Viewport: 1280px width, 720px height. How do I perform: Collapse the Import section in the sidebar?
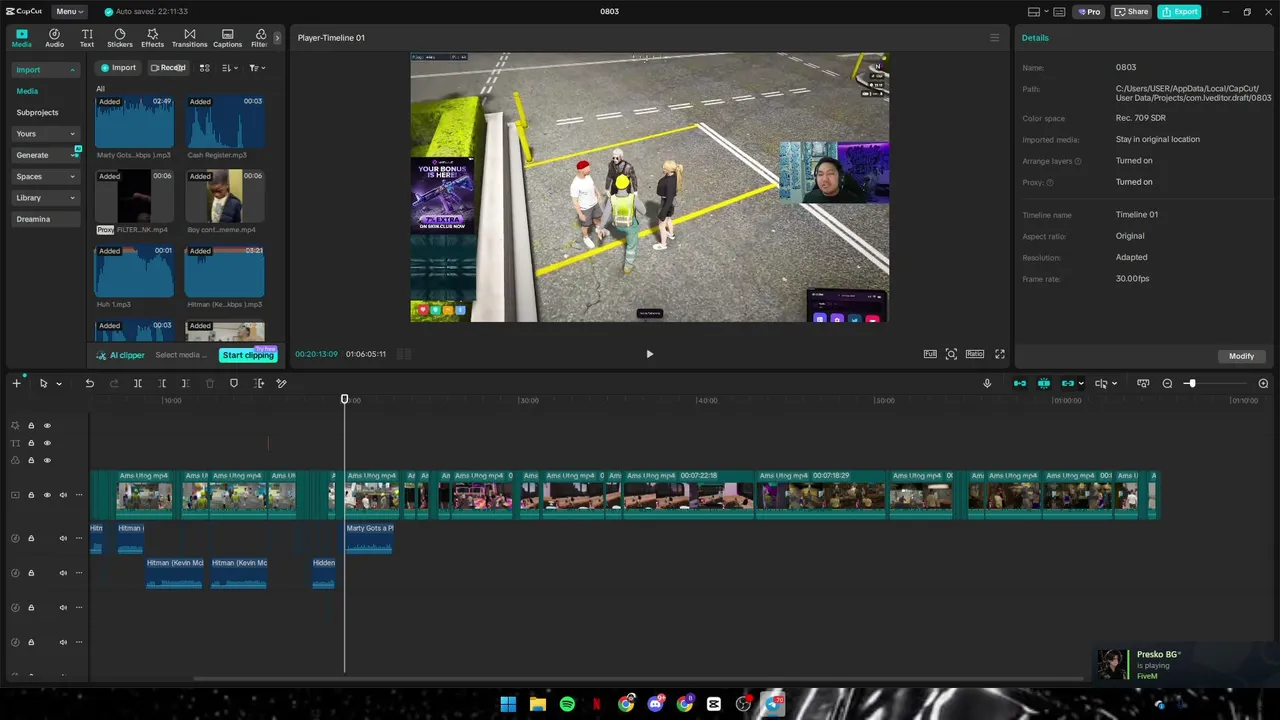click(45, 70)
